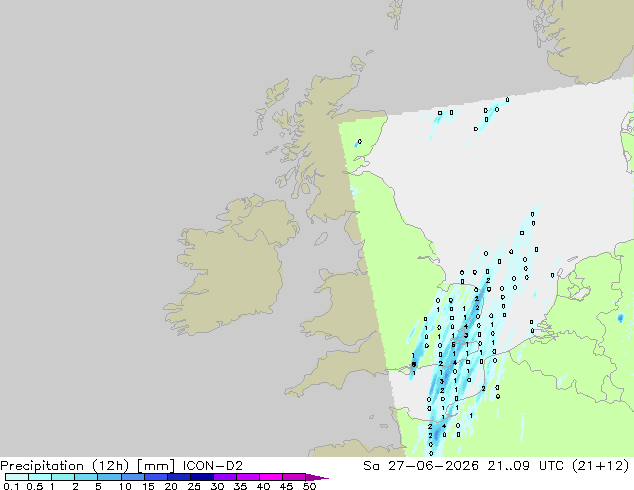Click the date text '27-06-2026'
Viewport: 634px width, 490px height.
(x=433, y=466)
